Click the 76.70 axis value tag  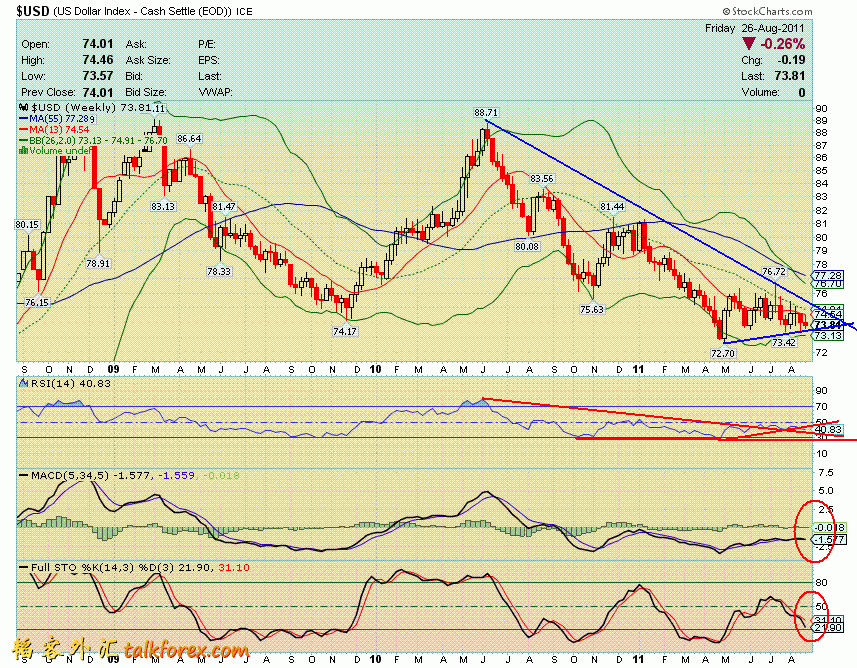(x=828, y=284)
